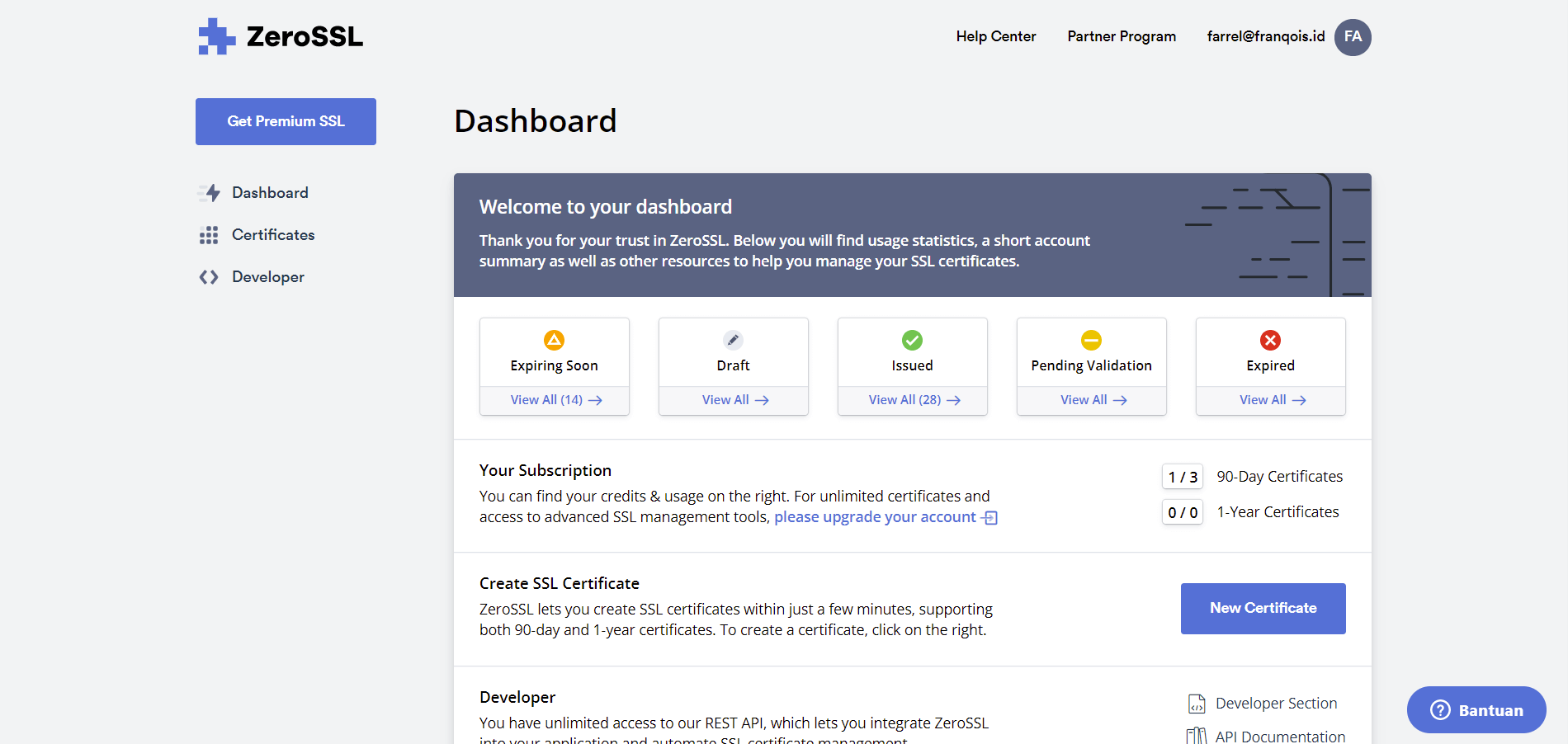The width and height of the screenshot is (1568, 744).
Task: Click the 'Welcome to your dashboard' heading
Action: pos(606,206)
